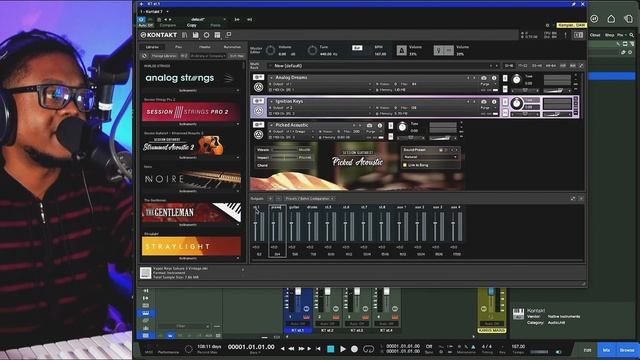This screenshot has height=360, width=640.
Task: Toggle the plugin power/bypass button
Action: [141, 19]
